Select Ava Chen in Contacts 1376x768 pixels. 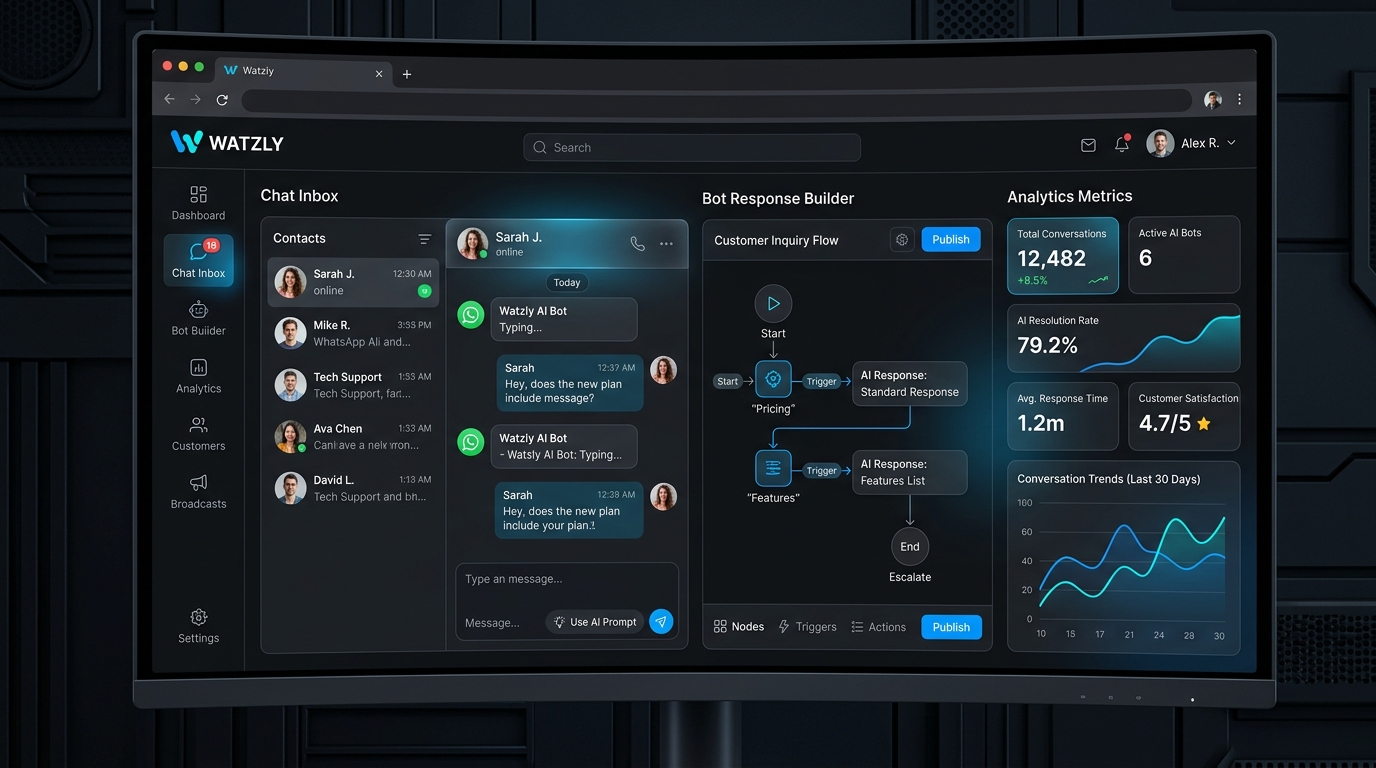pos(353,436)
